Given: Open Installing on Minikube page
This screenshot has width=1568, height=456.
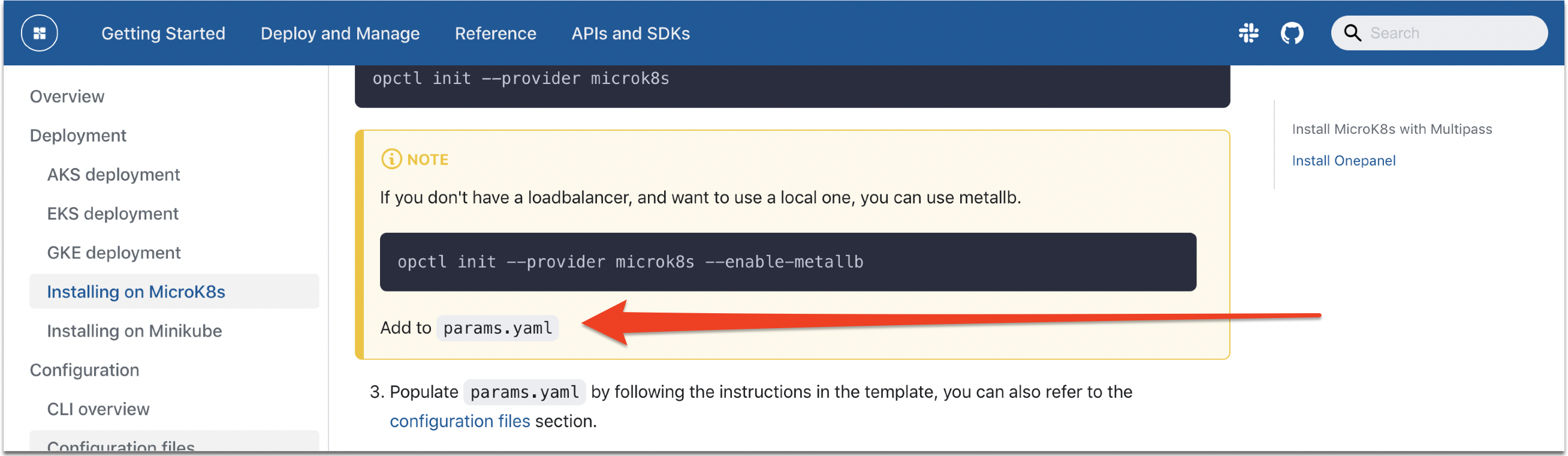Looking at the screenshot, I should pyautogui.click(x=134, y=331).
